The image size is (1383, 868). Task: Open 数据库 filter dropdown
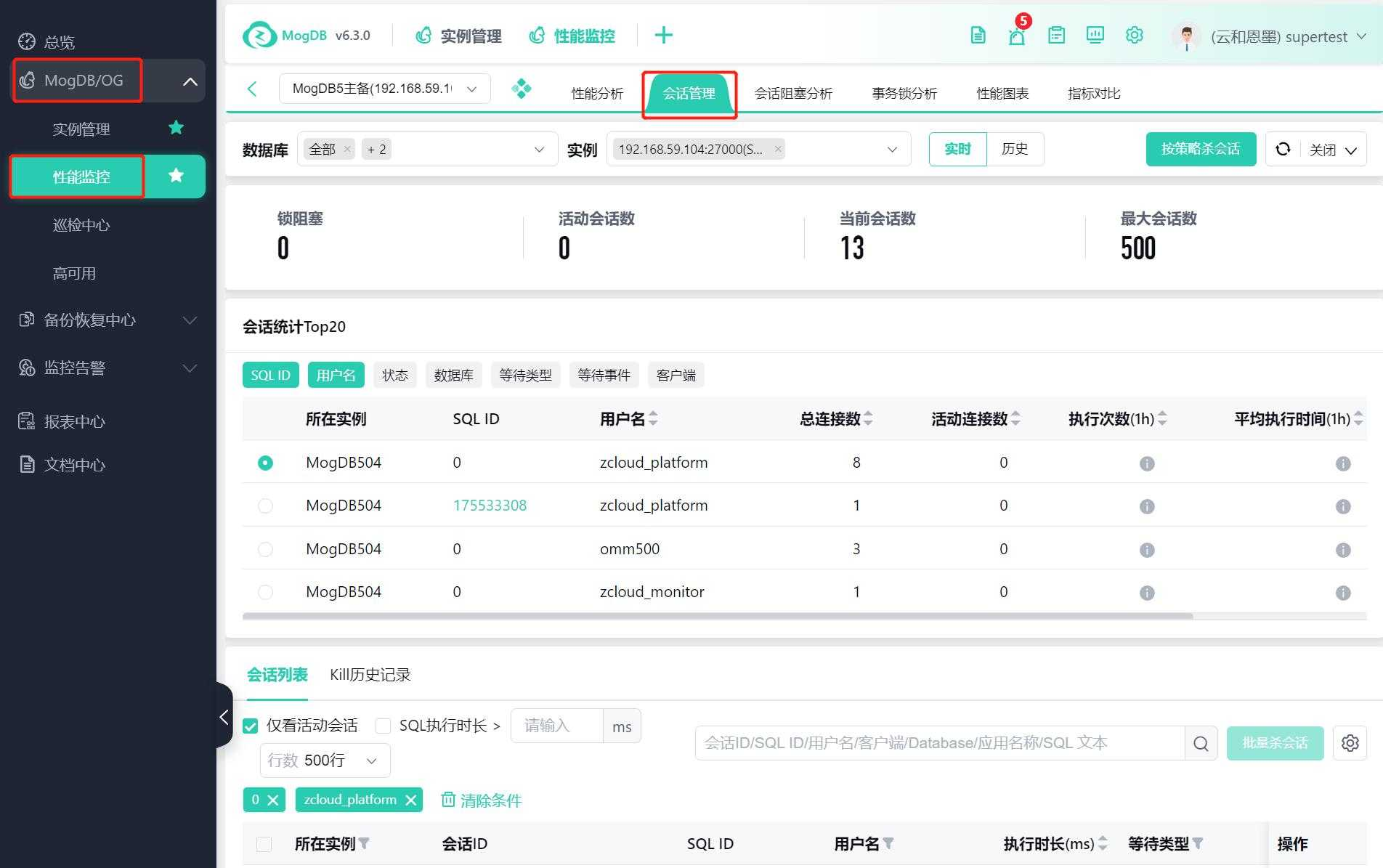(427, 149)
